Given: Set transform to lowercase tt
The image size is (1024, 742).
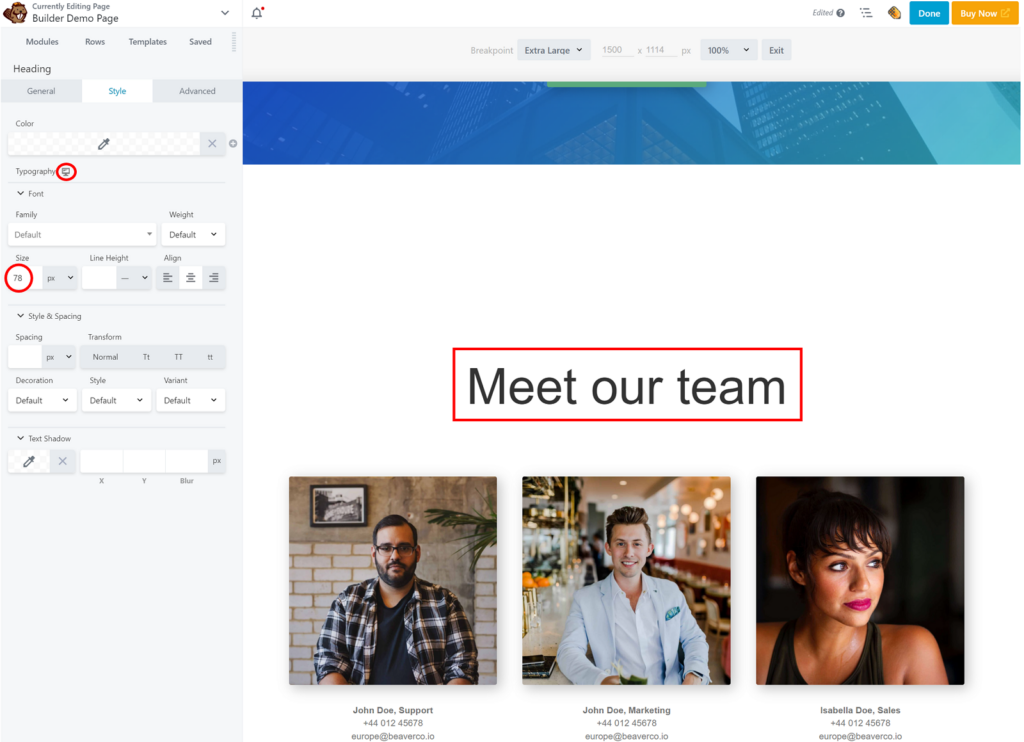Looking at the screenshot, I should point(210,357).
